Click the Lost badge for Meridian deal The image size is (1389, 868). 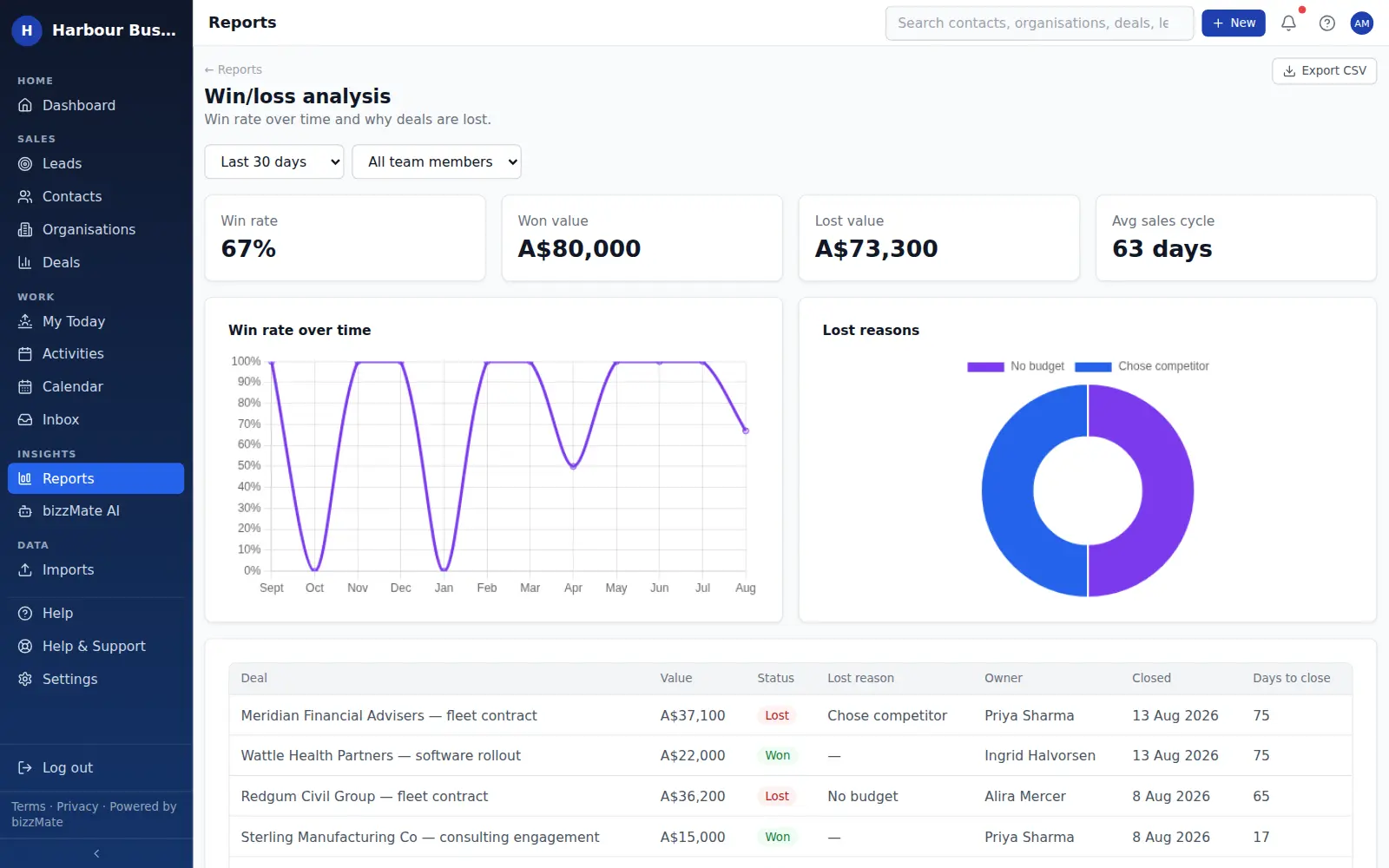click(777, 716)
